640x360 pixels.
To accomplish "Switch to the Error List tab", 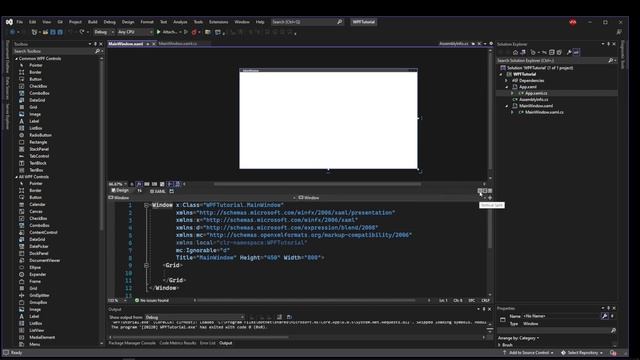I will (207, 343).
